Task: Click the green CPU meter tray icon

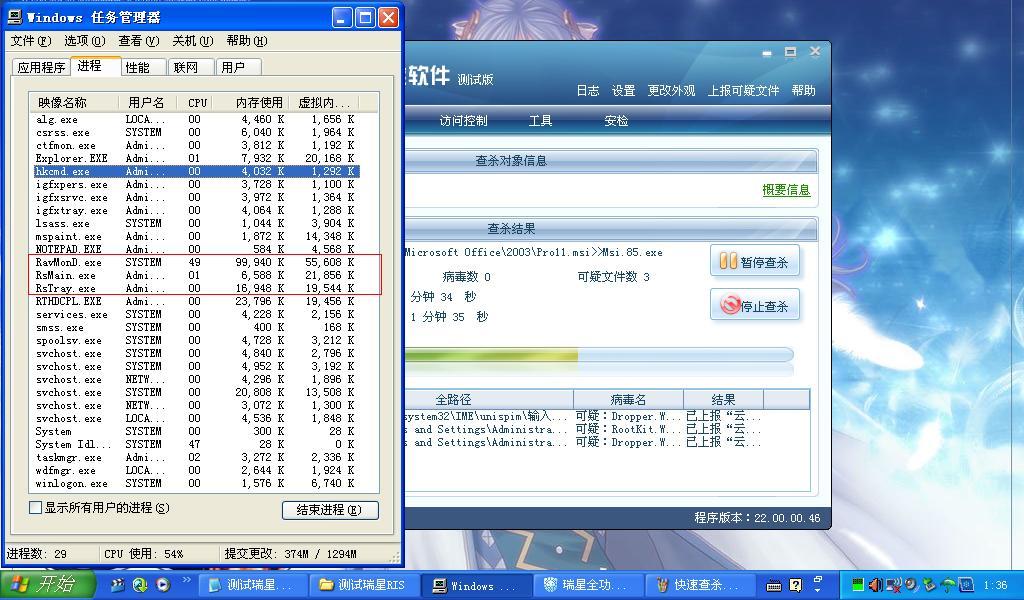Action: 858,585
